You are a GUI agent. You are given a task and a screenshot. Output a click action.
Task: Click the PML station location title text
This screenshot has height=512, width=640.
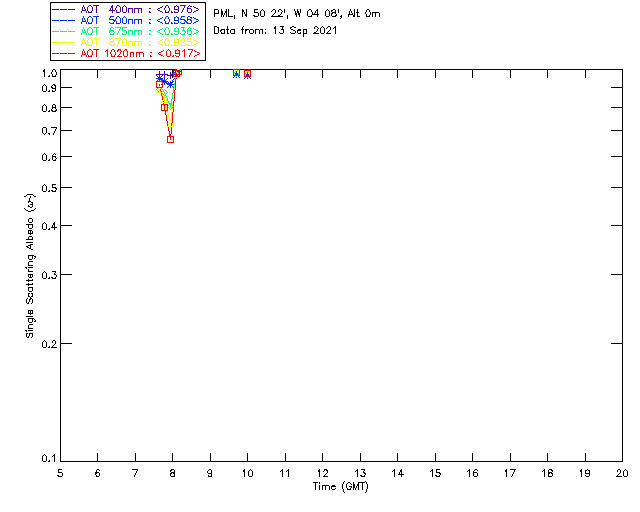tap(297, 14)
